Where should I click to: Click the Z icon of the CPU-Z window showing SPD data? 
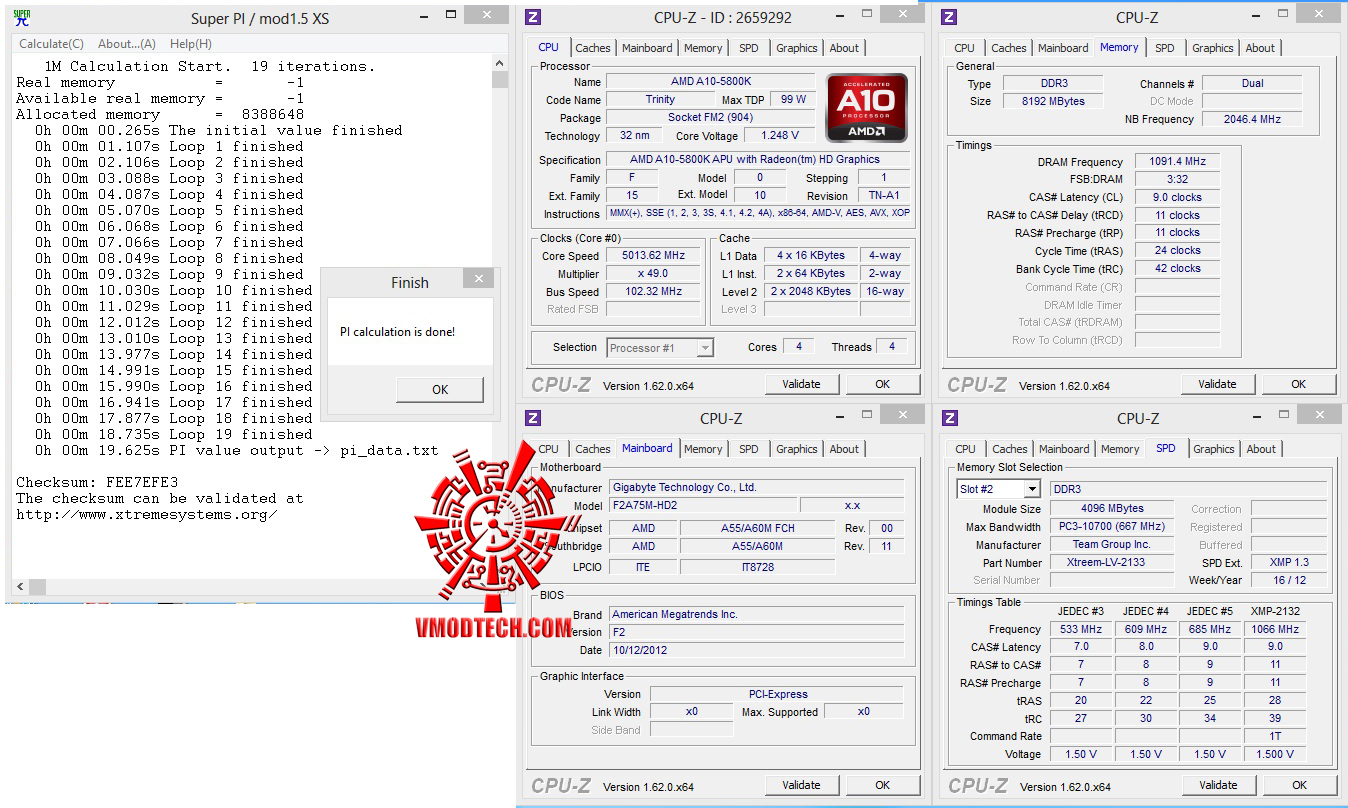coord(950,418)
